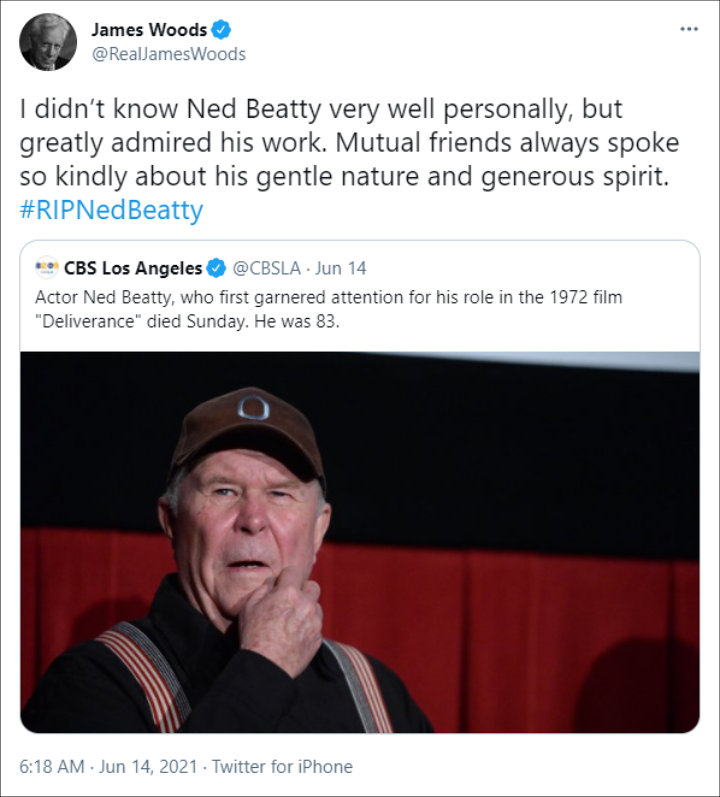Image resolution: width=720 pixels, height=797 pixels.
Task: Open the Twitter for iPhone source link
Action: 282,766
